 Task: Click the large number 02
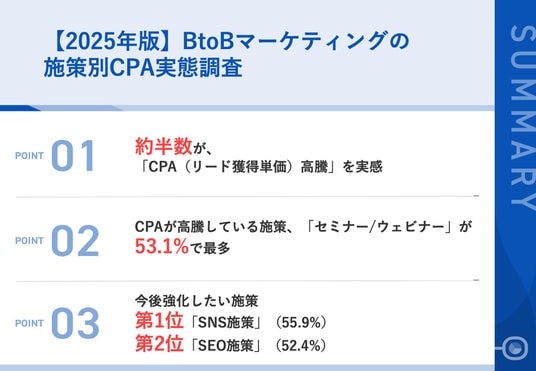point(75,241)
